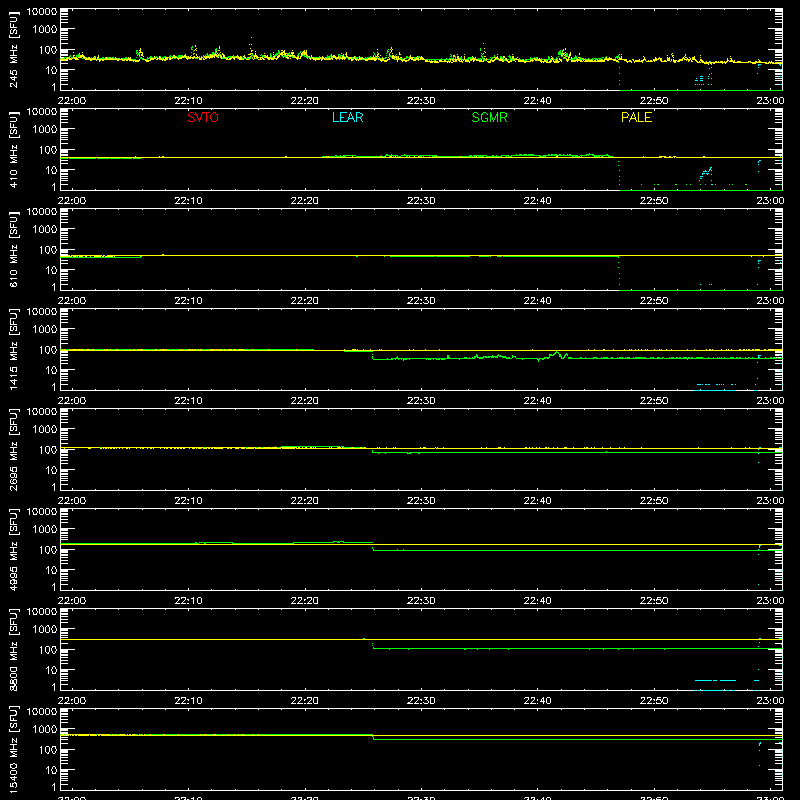
Task: Click 22:00 tick label under 245 MHz panel
Action: click(x=71, y=101)
